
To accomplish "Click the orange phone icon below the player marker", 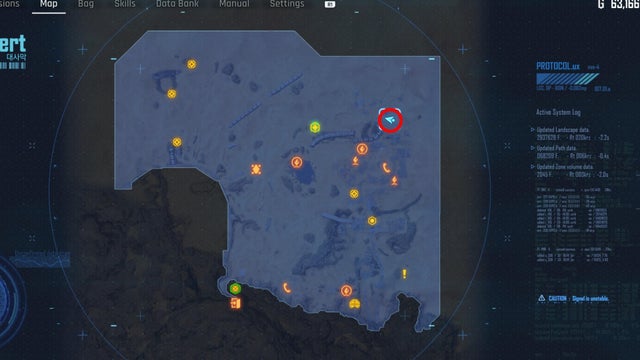I will pos(386,168).
